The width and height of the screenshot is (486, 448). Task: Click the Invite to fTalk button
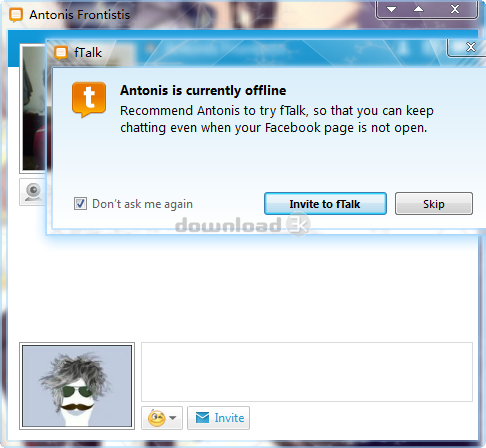click(x=325, y=204)
